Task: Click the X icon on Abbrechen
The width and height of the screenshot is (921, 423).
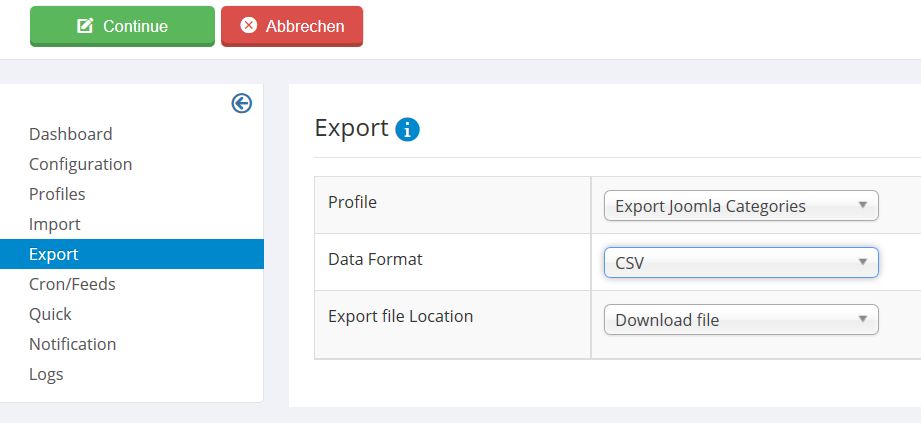Action: (248, 25)
